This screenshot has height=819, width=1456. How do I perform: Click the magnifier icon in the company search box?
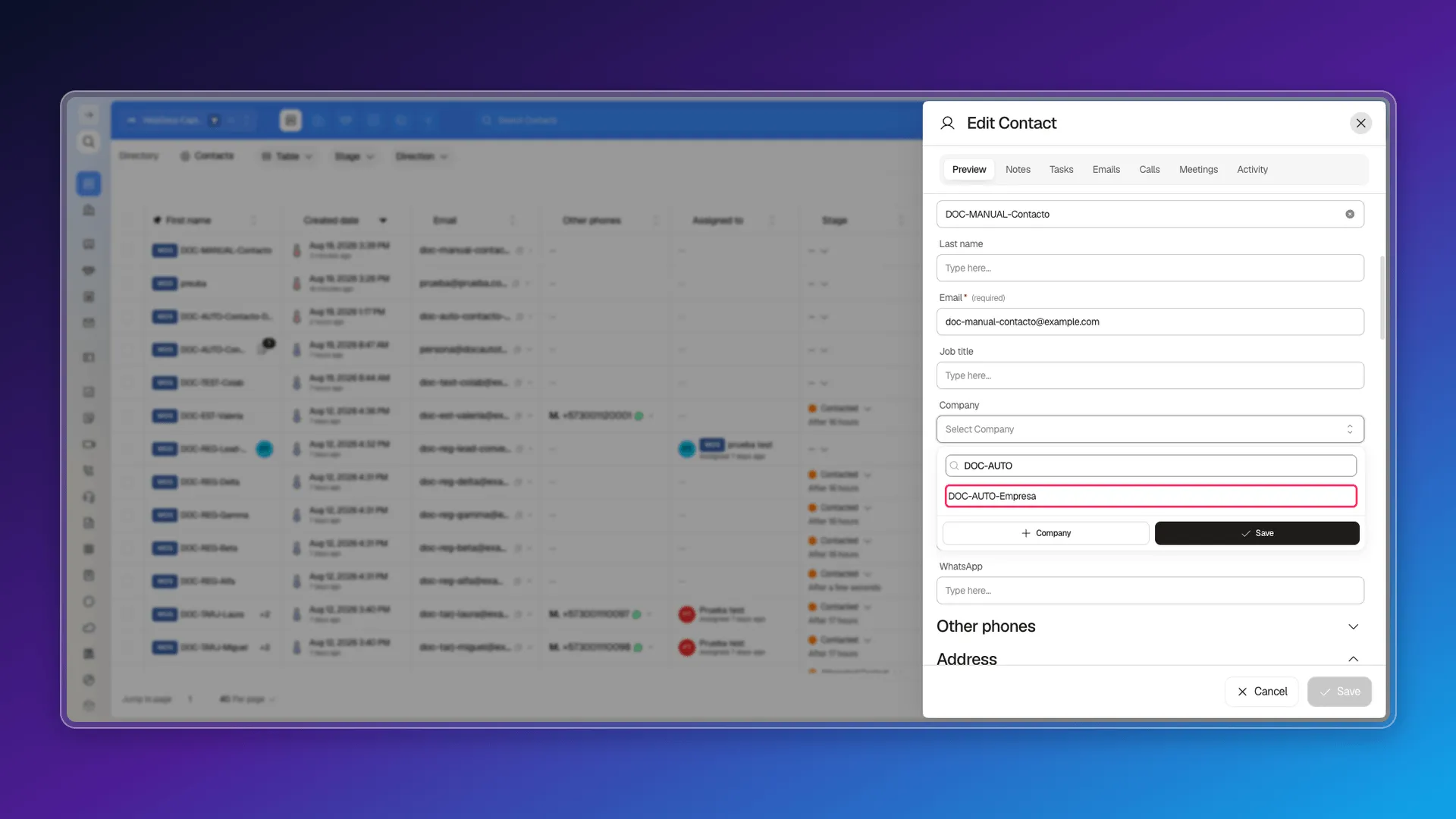[x=955, y=466]
